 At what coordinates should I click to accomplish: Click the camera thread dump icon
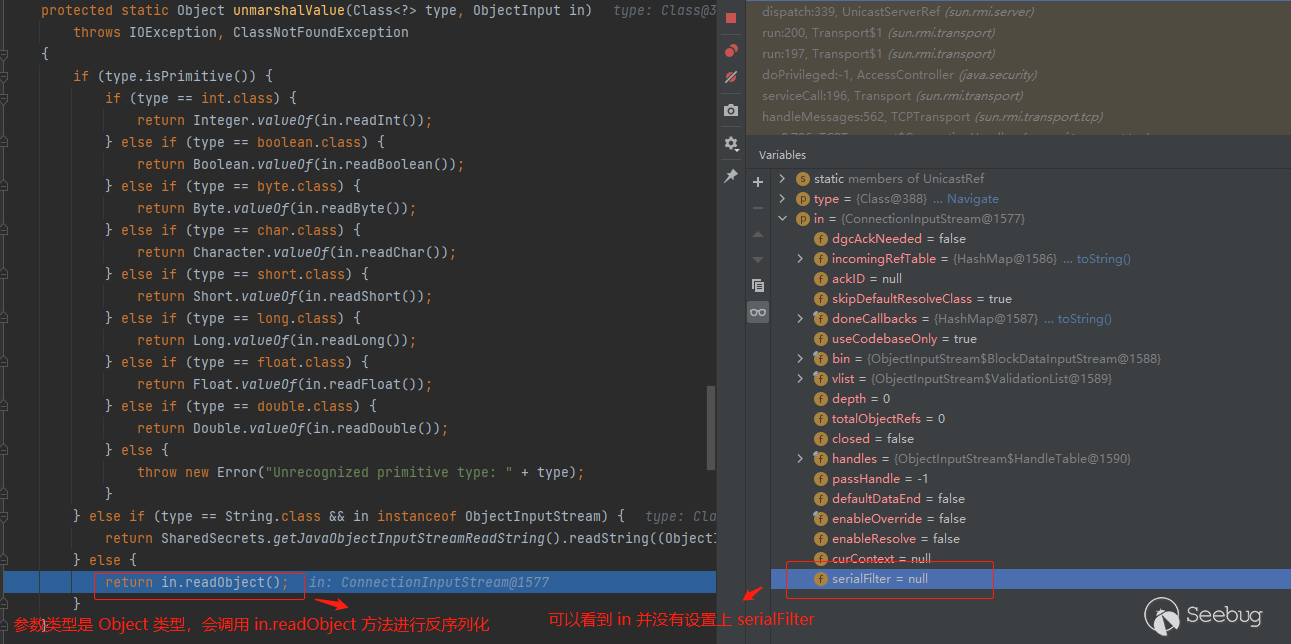click(731, 110)
